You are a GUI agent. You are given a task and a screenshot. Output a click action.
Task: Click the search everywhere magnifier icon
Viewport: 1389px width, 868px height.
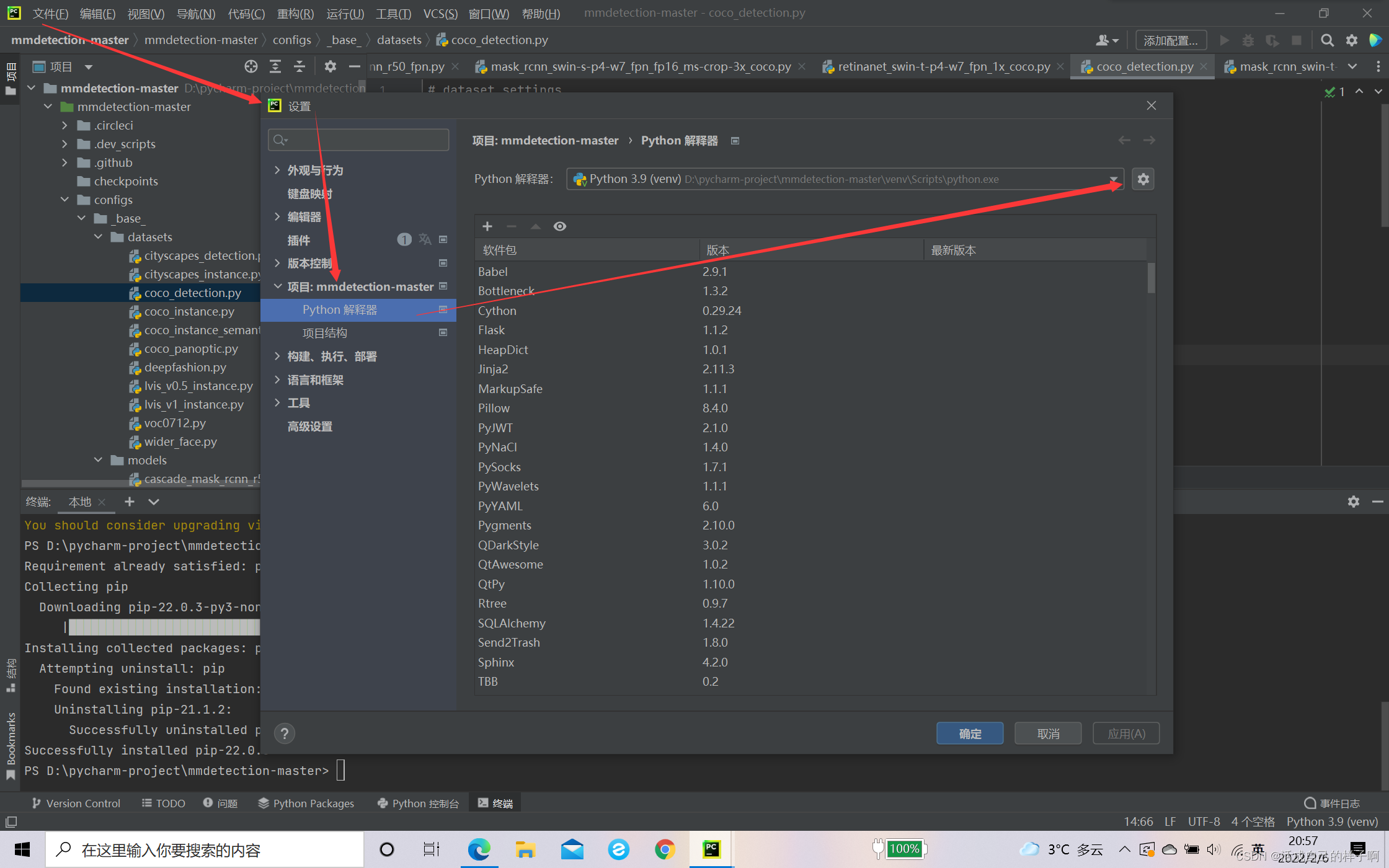click(1327, 40)
